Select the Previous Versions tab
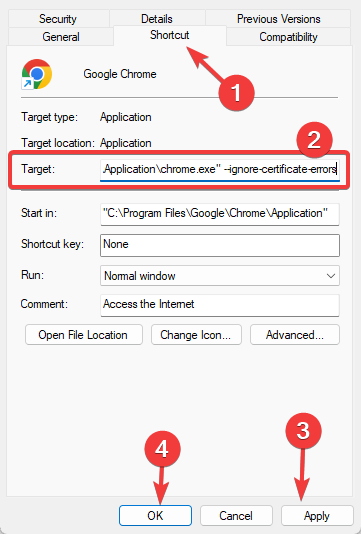The width and height of the screenshot is (361, 534). pos(278,19)
